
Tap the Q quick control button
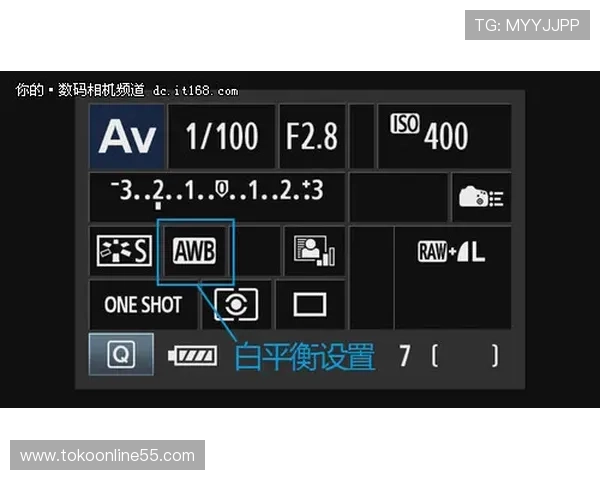tap(121, 354)
